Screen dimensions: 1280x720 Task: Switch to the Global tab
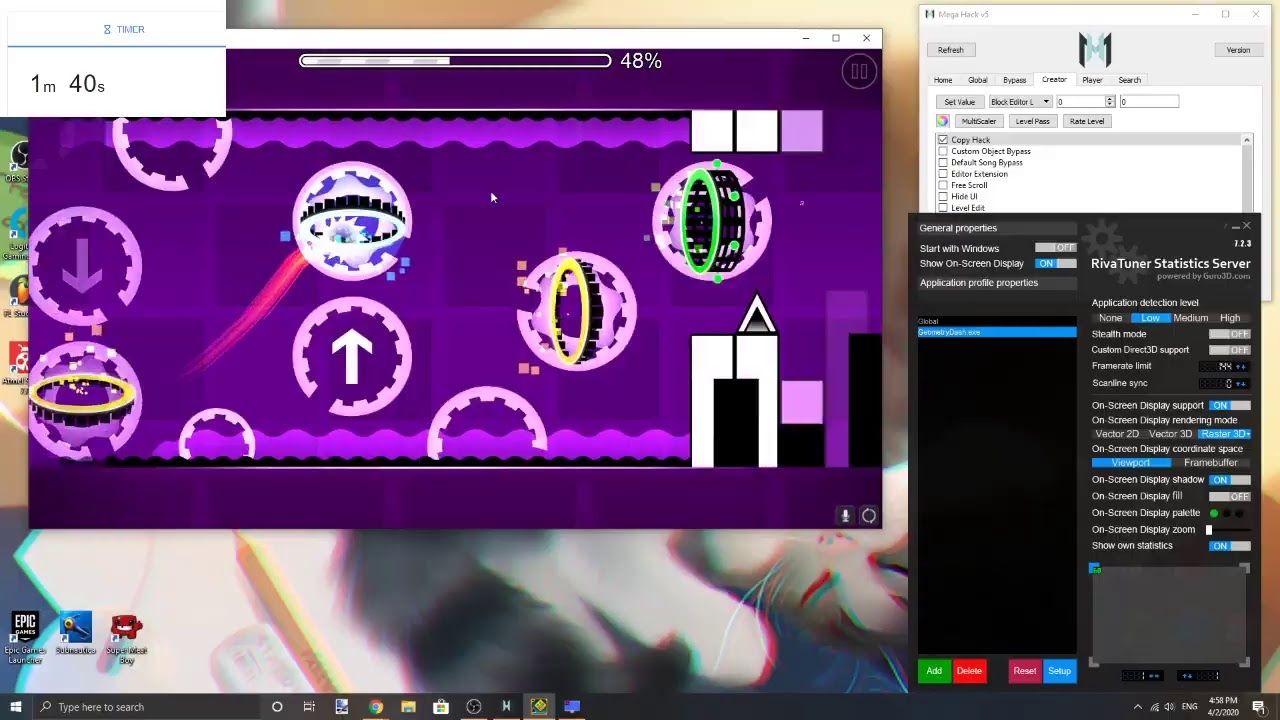point(977,80)
